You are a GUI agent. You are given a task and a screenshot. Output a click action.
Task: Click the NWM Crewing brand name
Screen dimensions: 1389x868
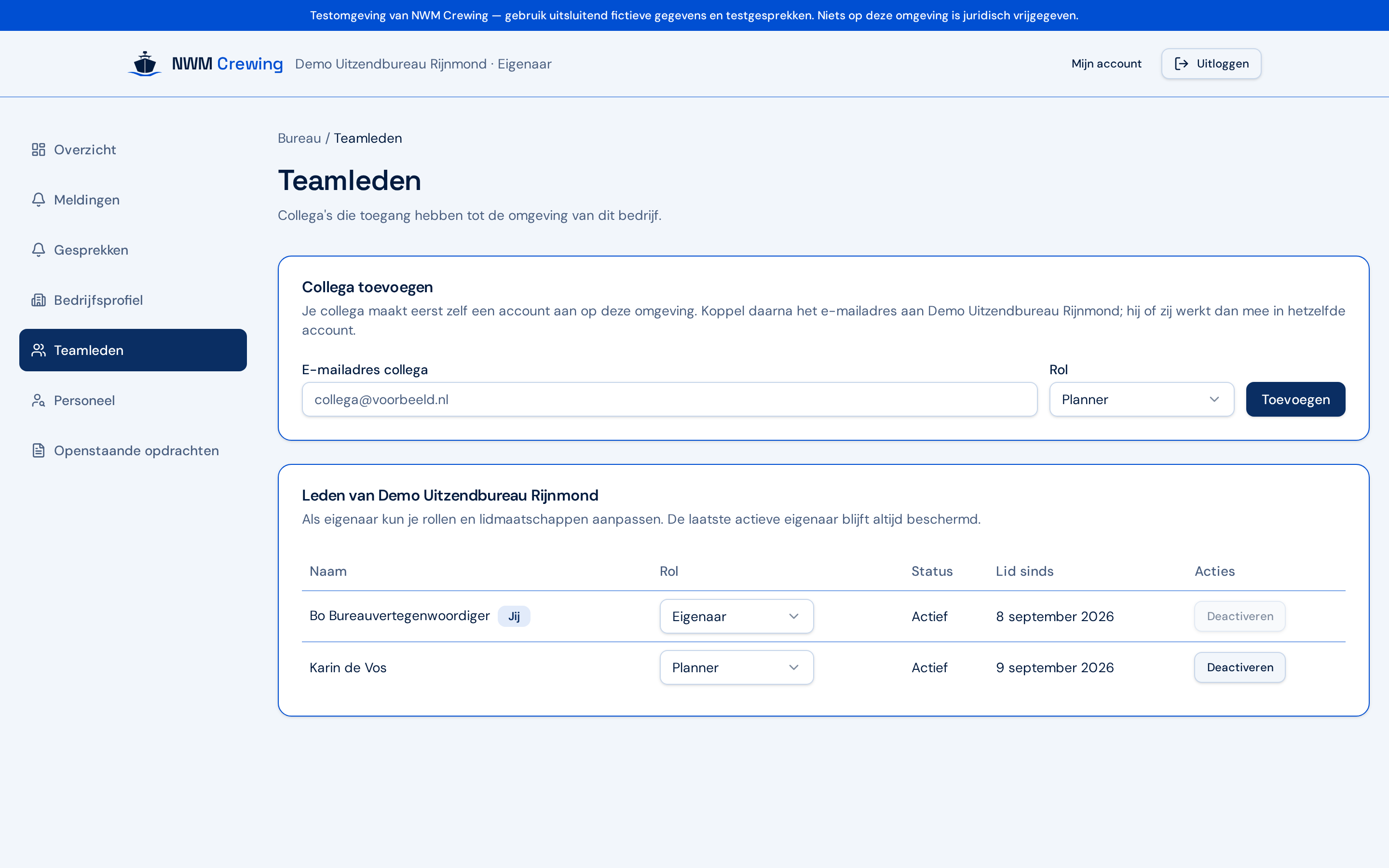tap(227, 64)
